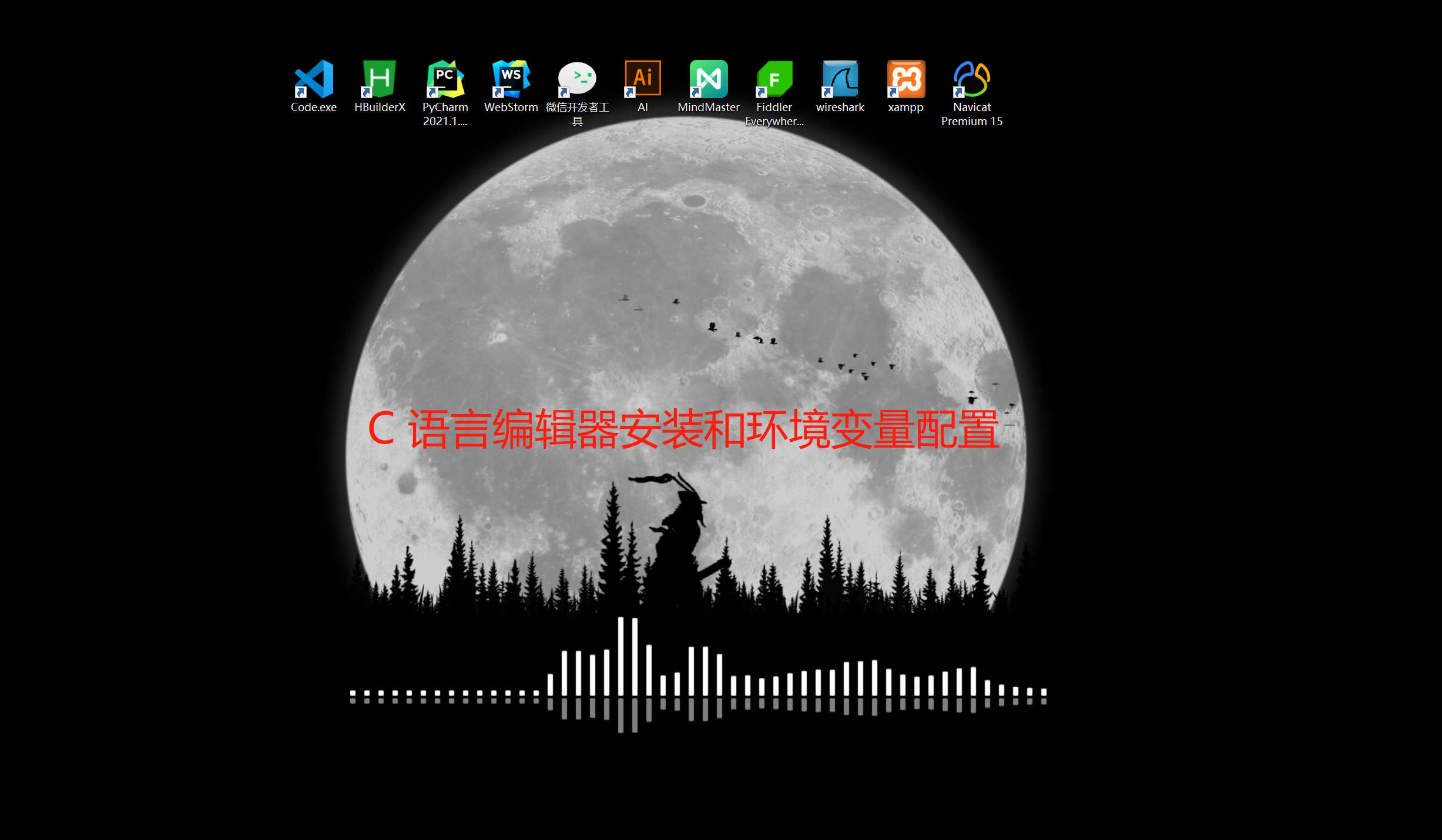The height and width of the screenshot is (840, 1442).
Task: Open the Adobe Illustrator AI icon
Action: (642, 79)
